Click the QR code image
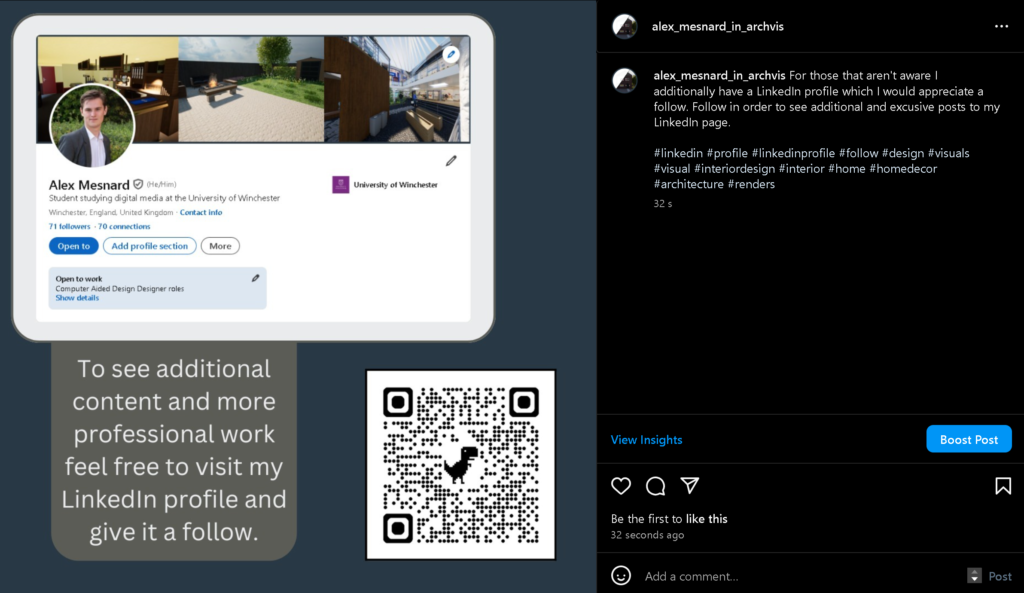The width and height of the screenshot is (1024, 593). pyautogui.click(x=461, y=465)
